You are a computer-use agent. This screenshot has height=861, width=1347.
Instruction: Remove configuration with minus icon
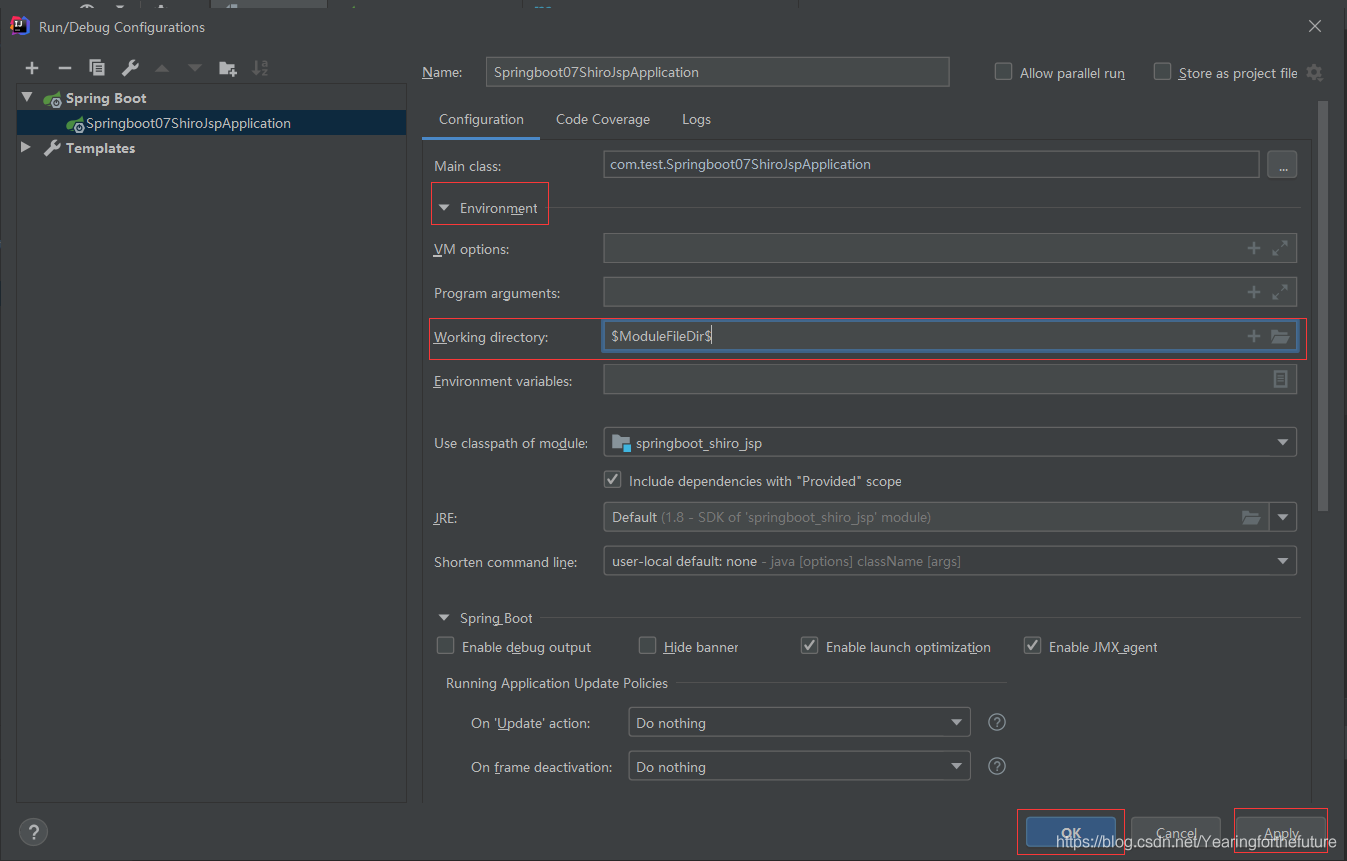tap(65, 68)
